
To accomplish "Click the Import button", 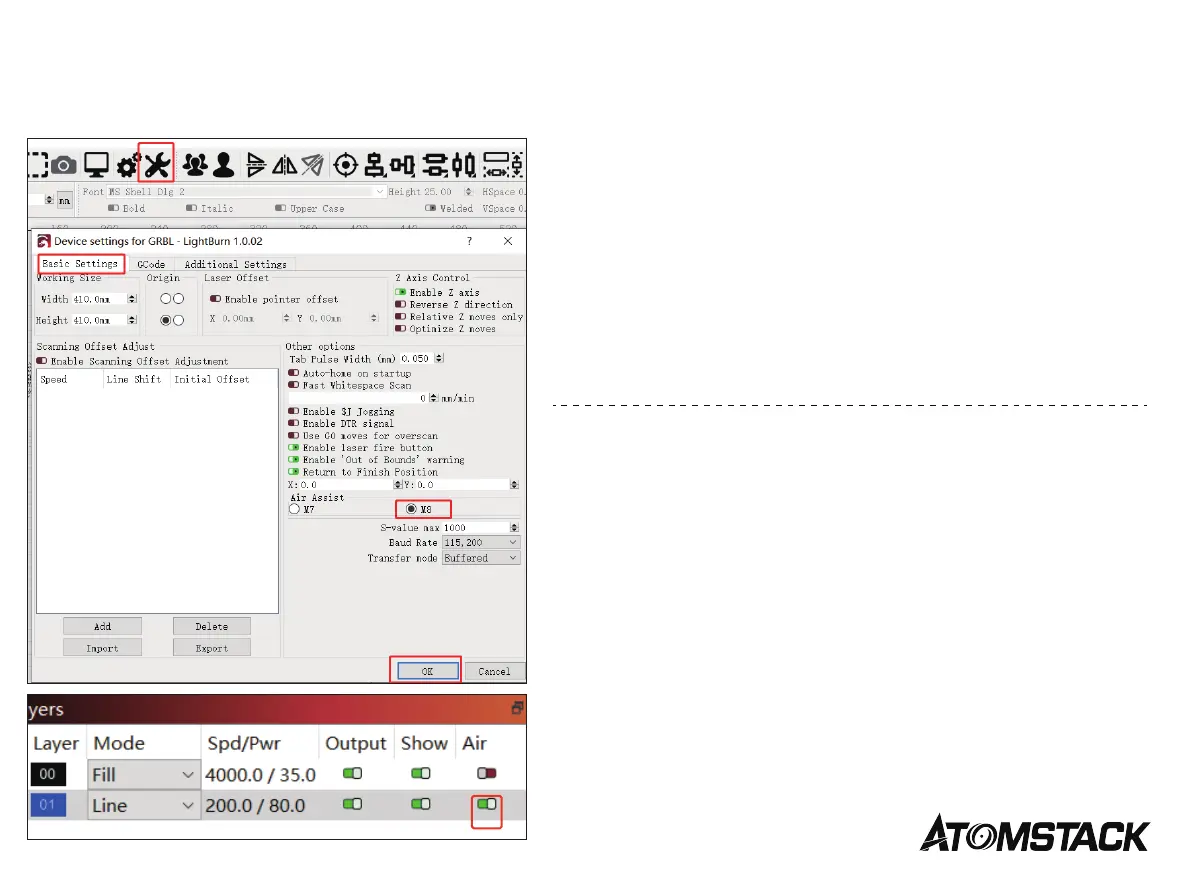I will [x=103, y=649].
